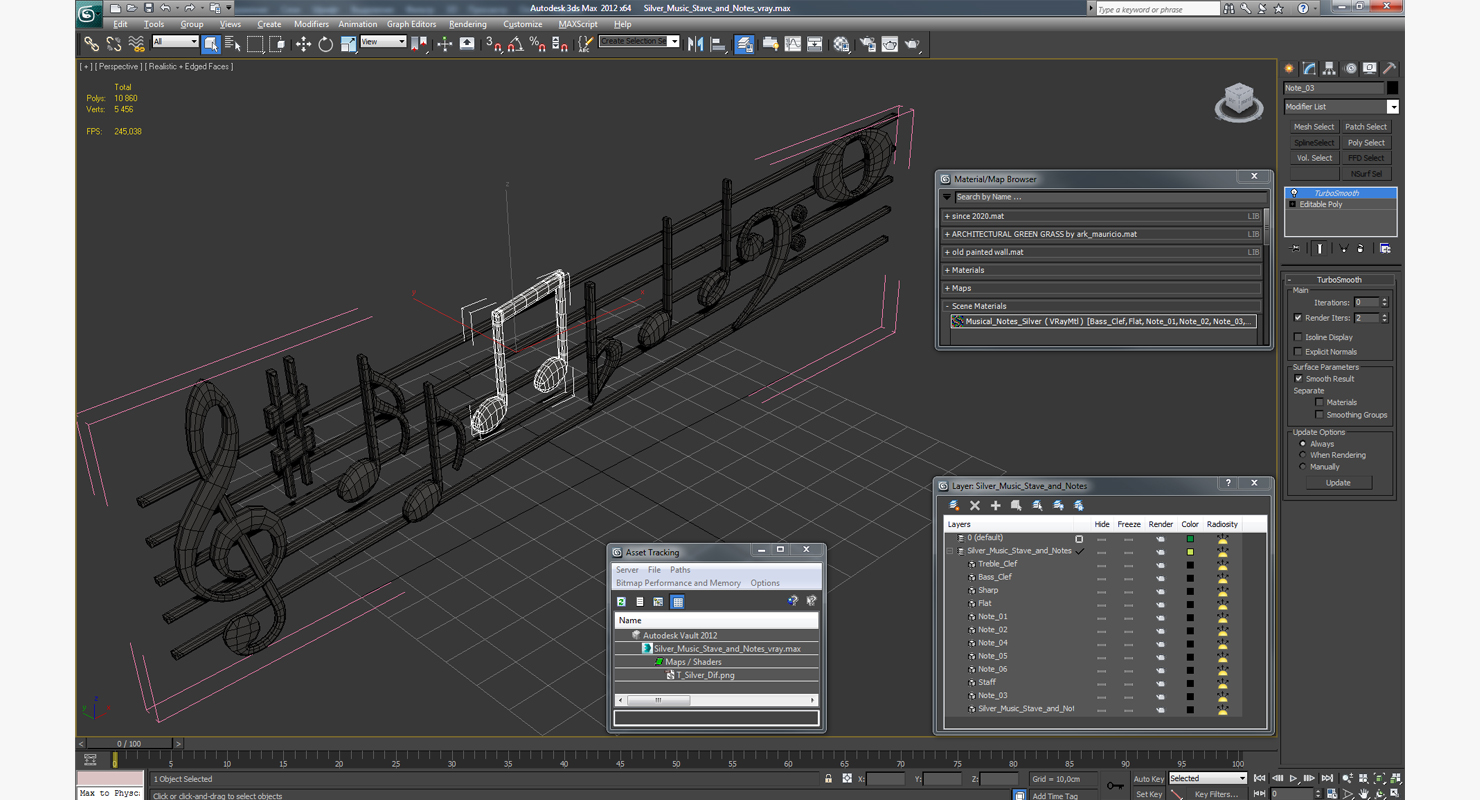Open the Motion command panel tab
This screenshot has width=1480, height=800.
(1350, 68)
